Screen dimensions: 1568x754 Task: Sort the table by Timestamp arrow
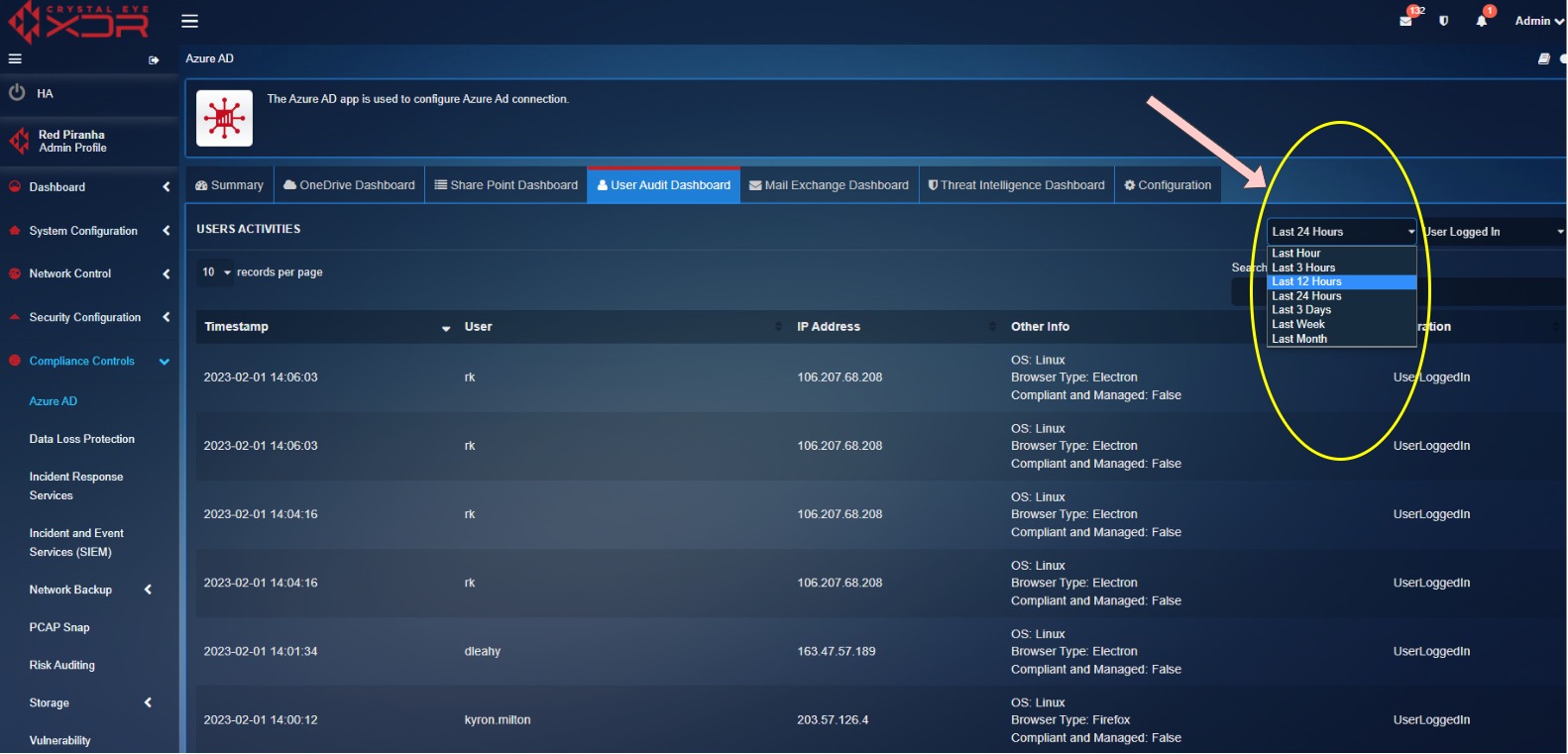click(x=446, y=328)
